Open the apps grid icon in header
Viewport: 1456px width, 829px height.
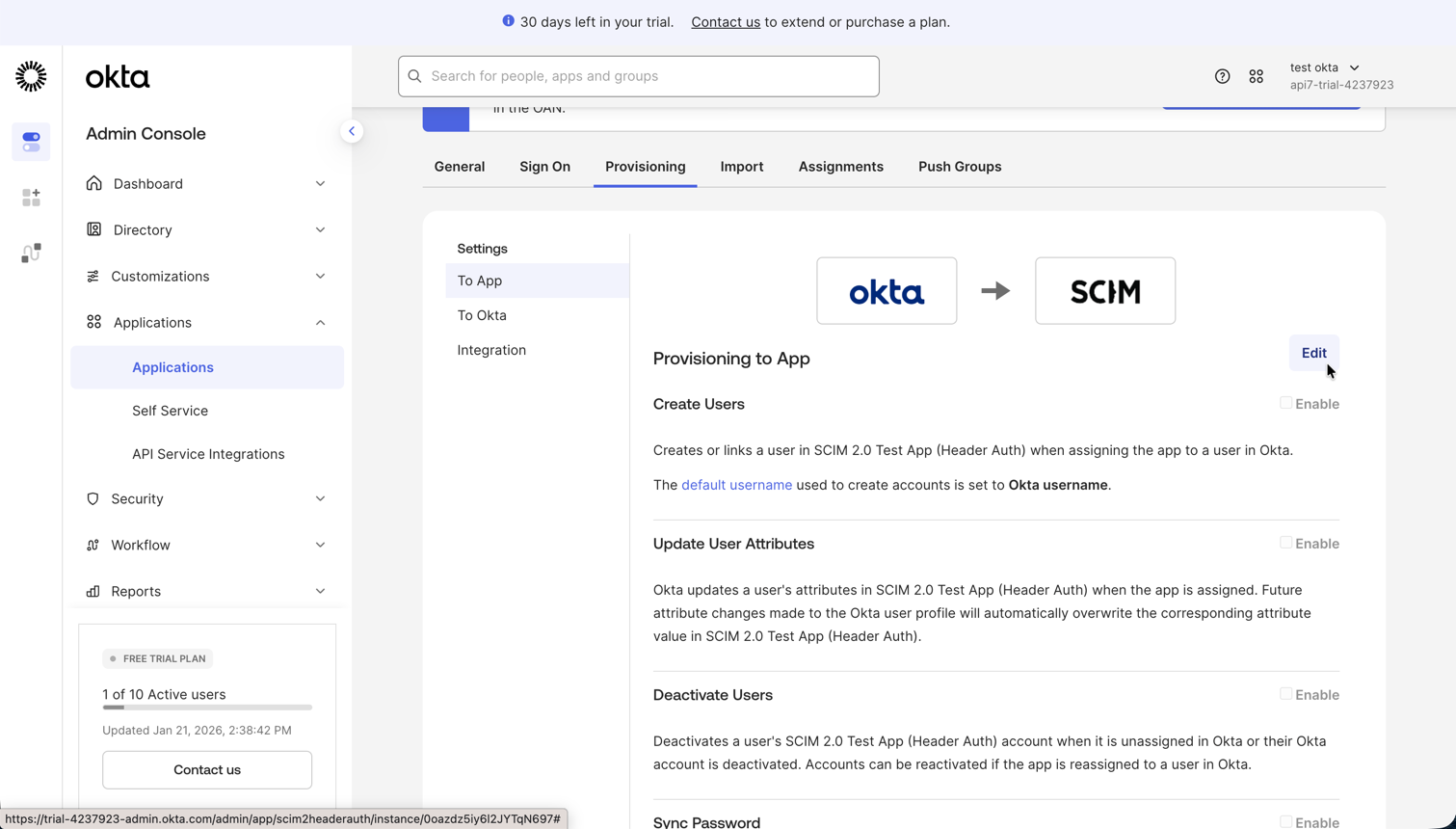(x=1256, y=76)
